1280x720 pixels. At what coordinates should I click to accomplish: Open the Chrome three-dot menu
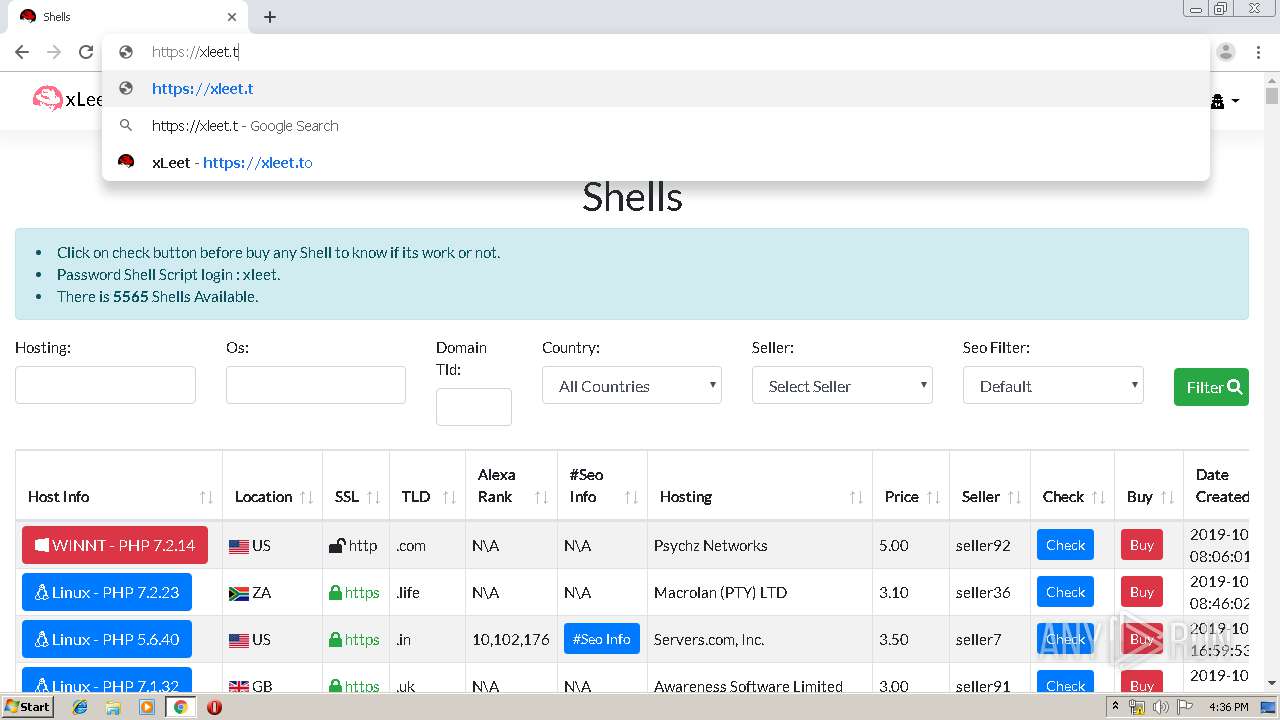[1258, 52]
